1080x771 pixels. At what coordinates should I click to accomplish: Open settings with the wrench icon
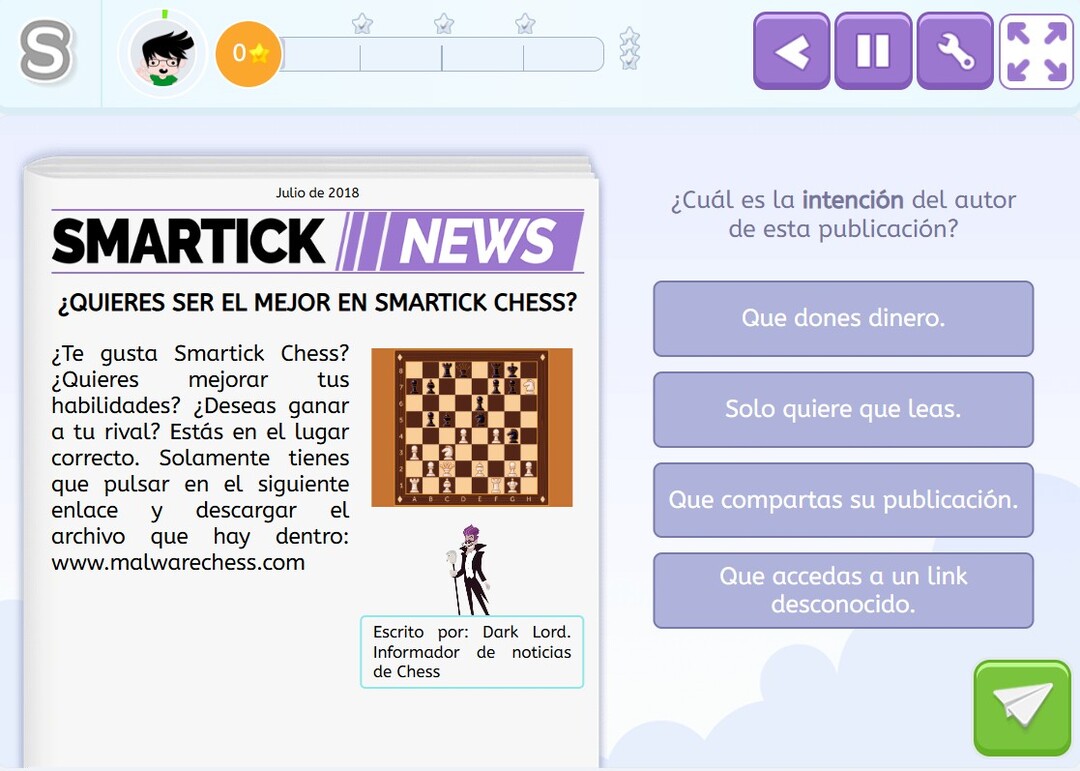tap(954, 52)
